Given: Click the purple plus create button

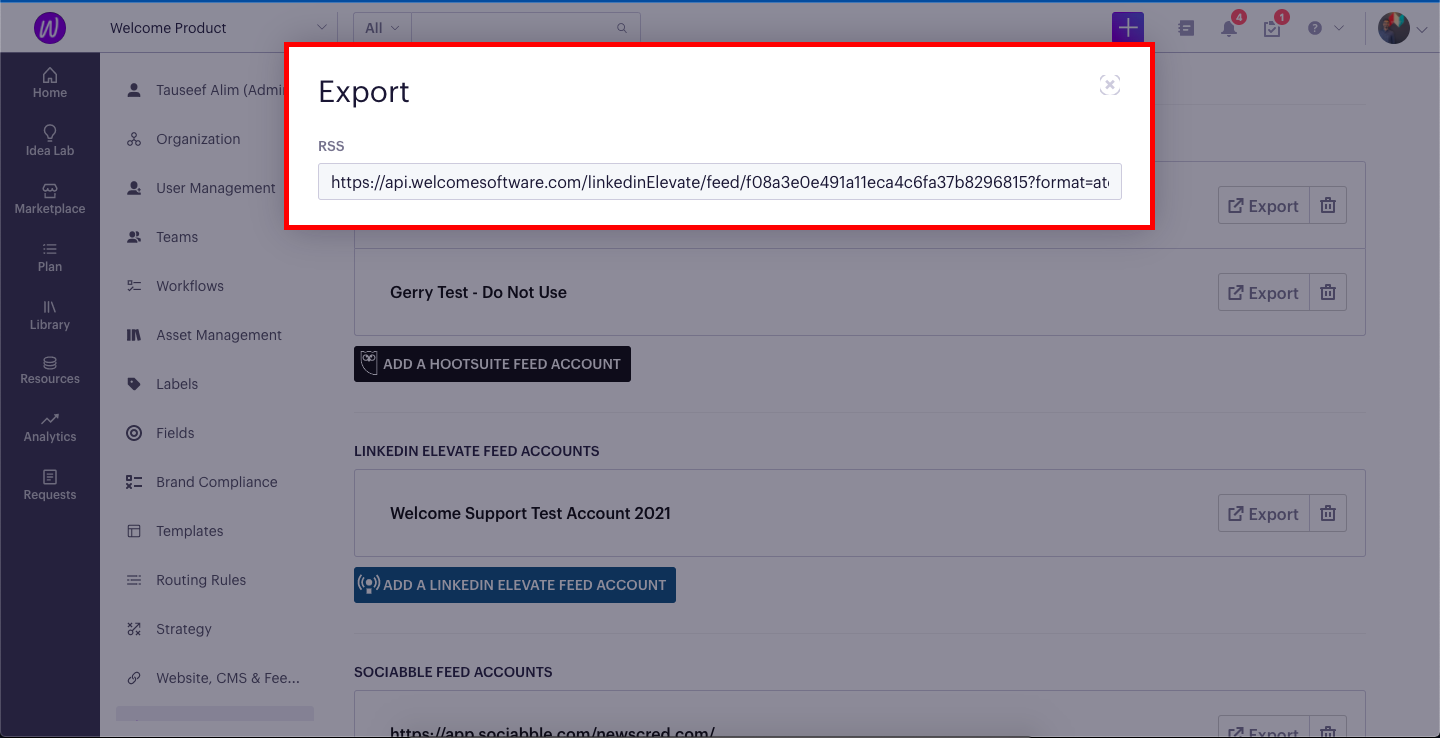Looking at the screenshot, I should tap(1128, 28).
